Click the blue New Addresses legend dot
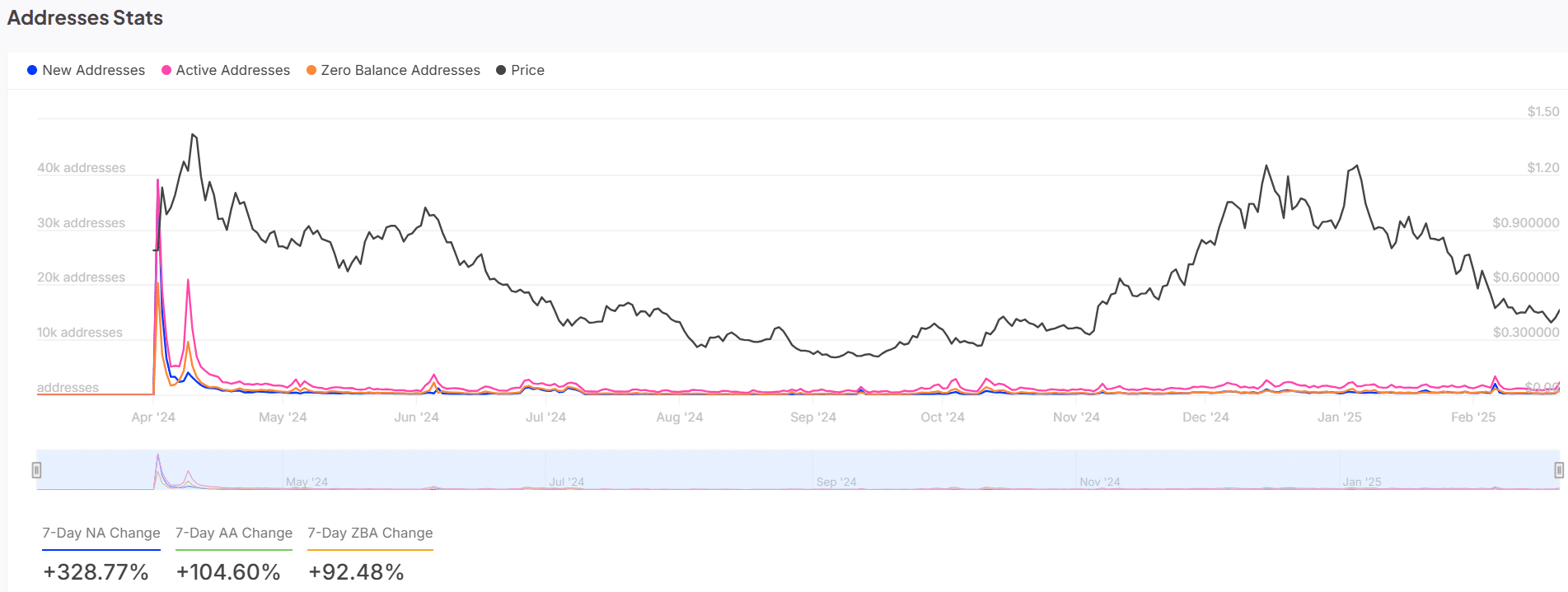Screen dimensions: 1568x592 [32, 71]
